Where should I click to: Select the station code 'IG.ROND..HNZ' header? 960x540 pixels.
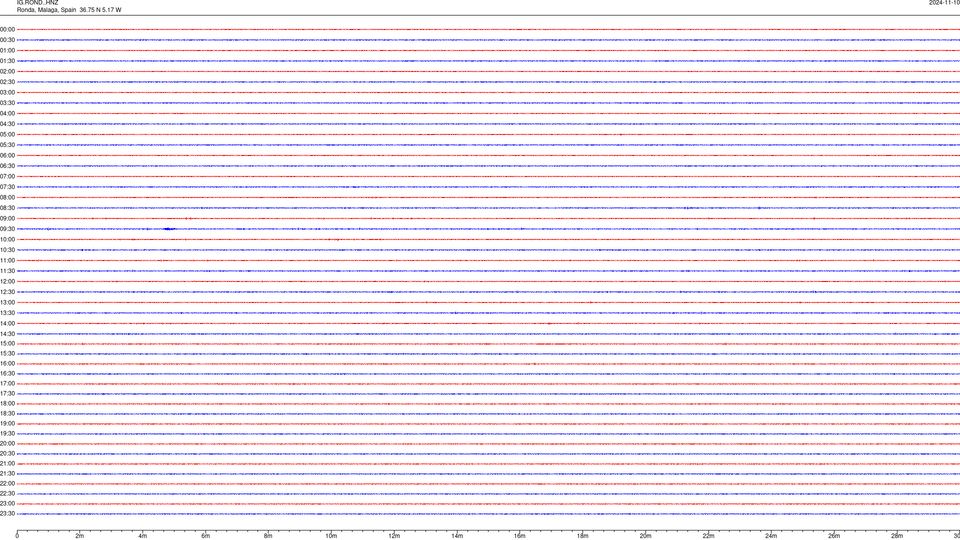[37, 2]
